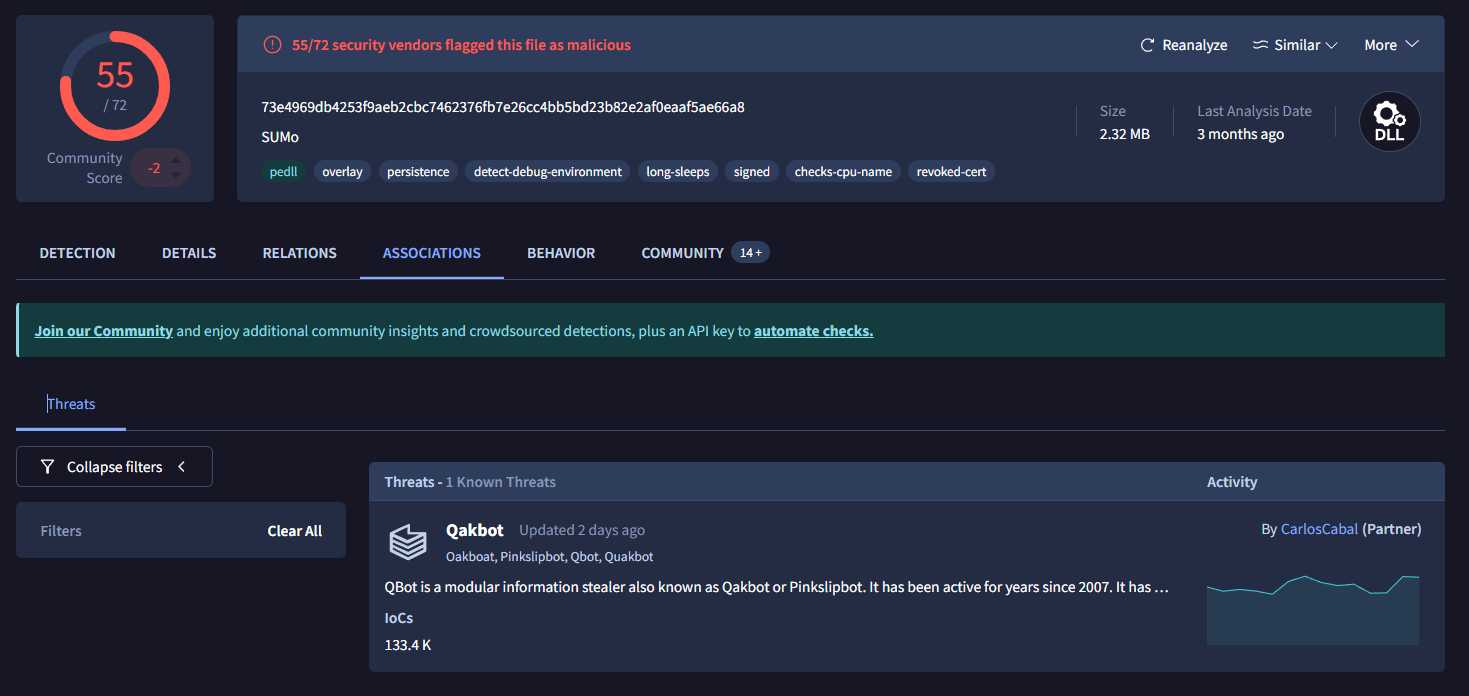
Task: Select the Threats sub-tab
Action: click(71, 404)
